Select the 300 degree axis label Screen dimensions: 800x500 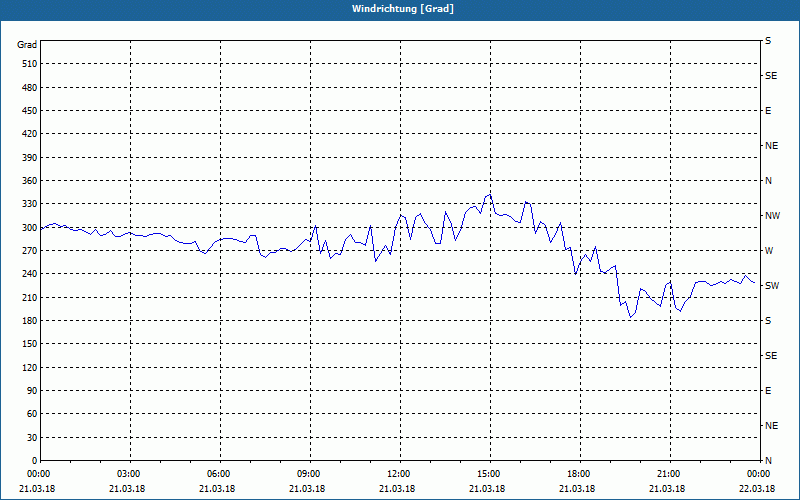click(x=30, y=228)
